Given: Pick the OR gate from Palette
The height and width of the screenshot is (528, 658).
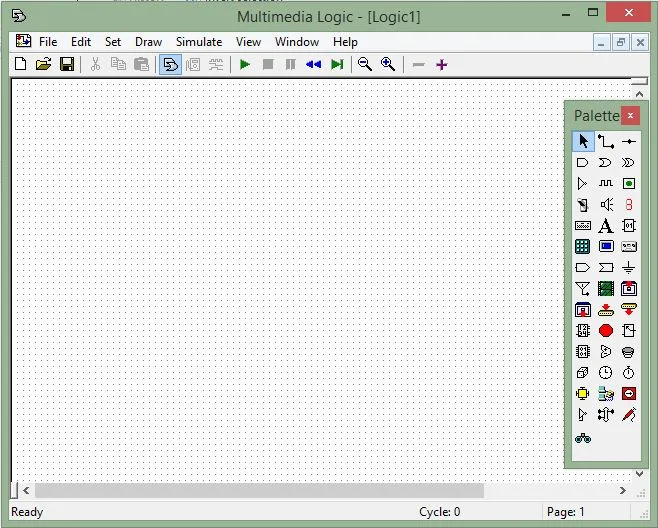Looking at the screenshot, I should (x=606, y=162).
